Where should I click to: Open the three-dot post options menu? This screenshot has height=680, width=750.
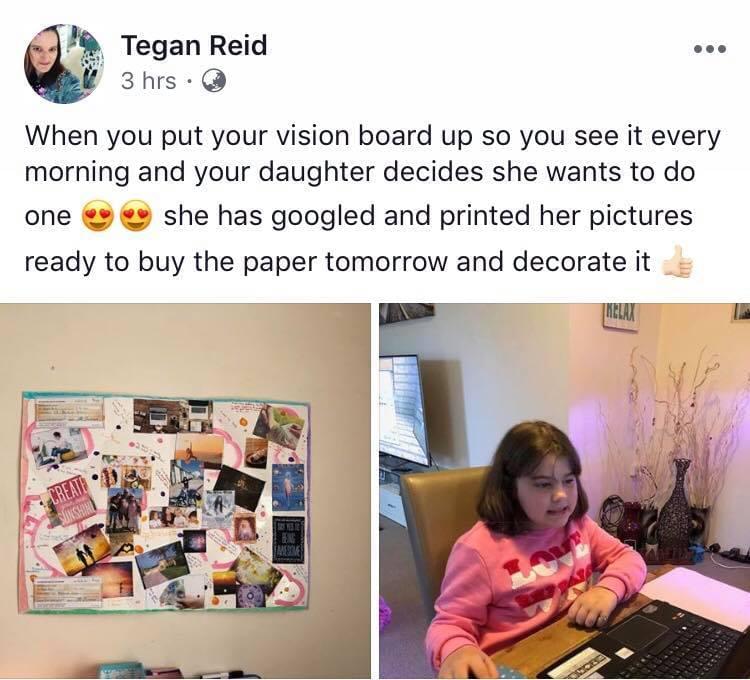tap(710, 49)
